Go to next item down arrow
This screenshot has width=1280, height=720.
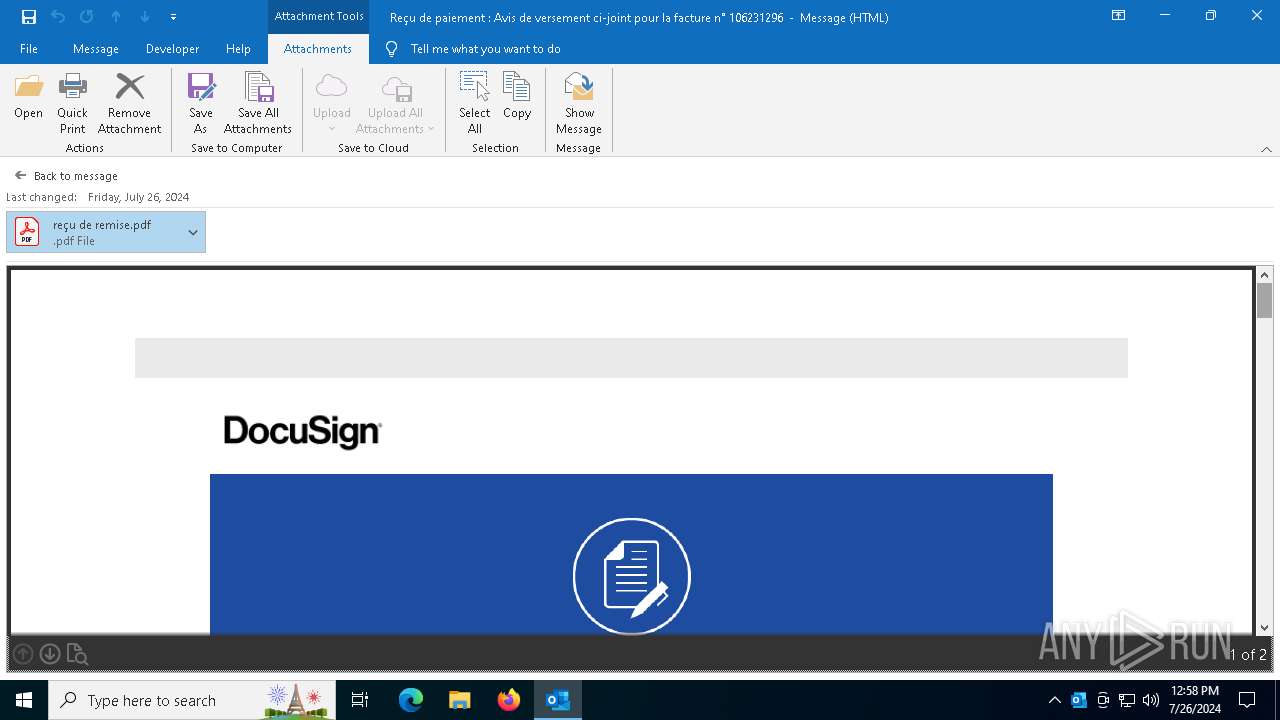(145, 17)
